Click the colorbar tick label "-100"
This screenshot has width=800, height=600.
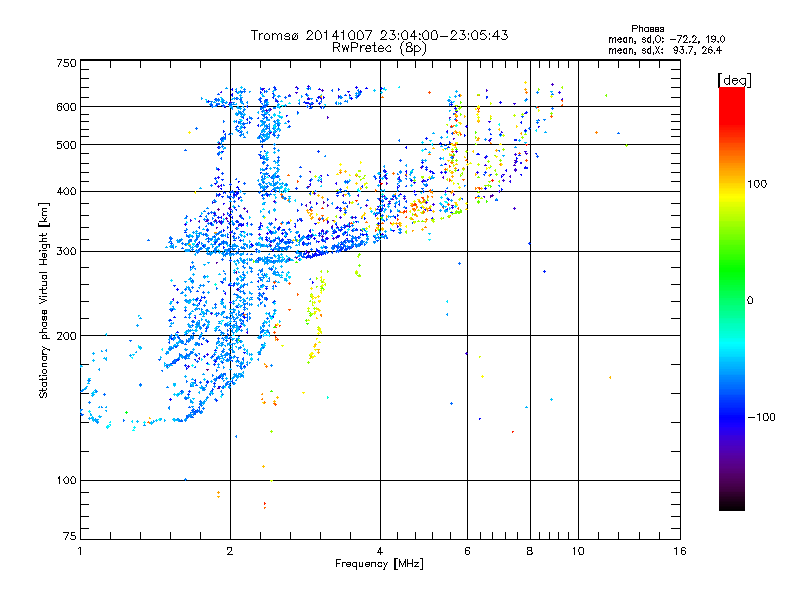(x=761, y=417)
